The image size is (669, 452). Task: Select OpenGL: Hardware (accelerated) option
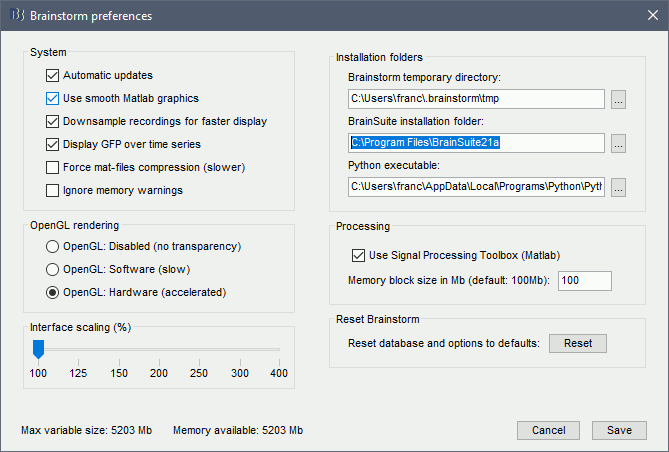click(53, 292)
